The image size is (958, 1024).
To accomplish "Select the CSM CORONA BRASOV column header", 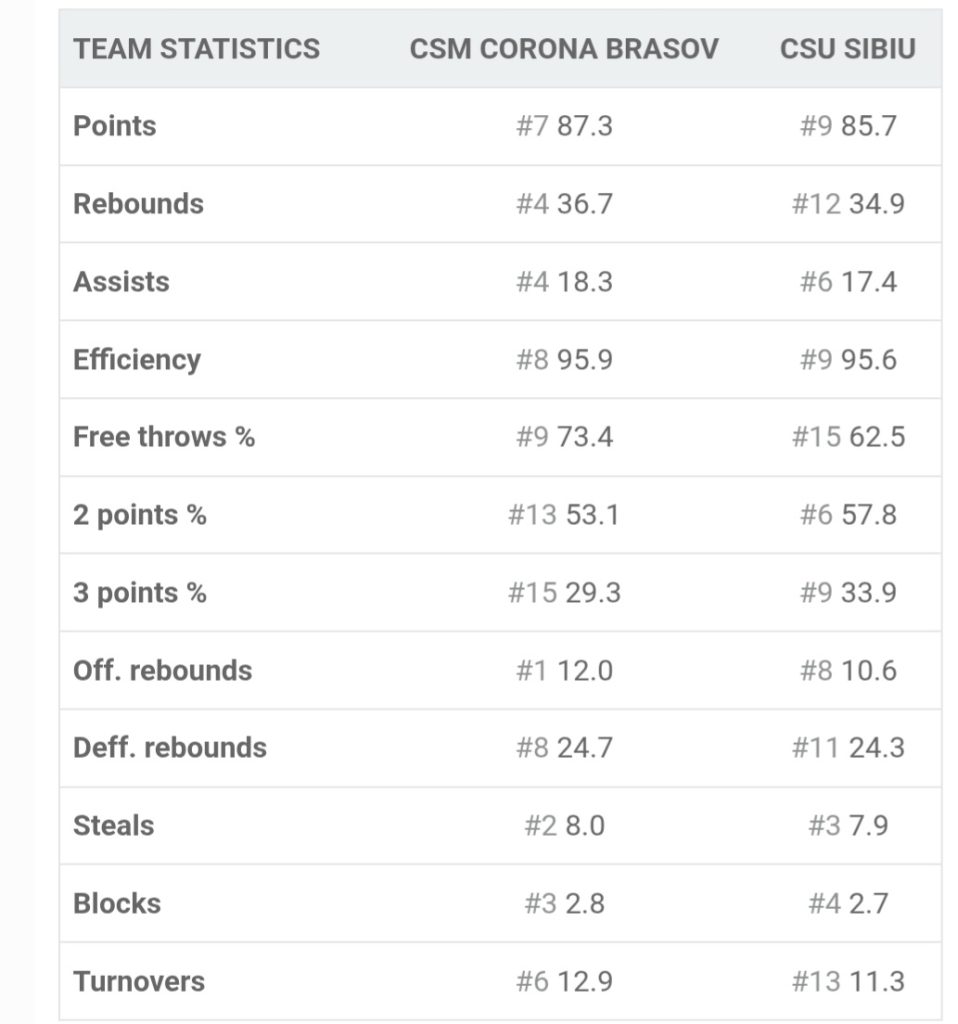I will point(564,49).
